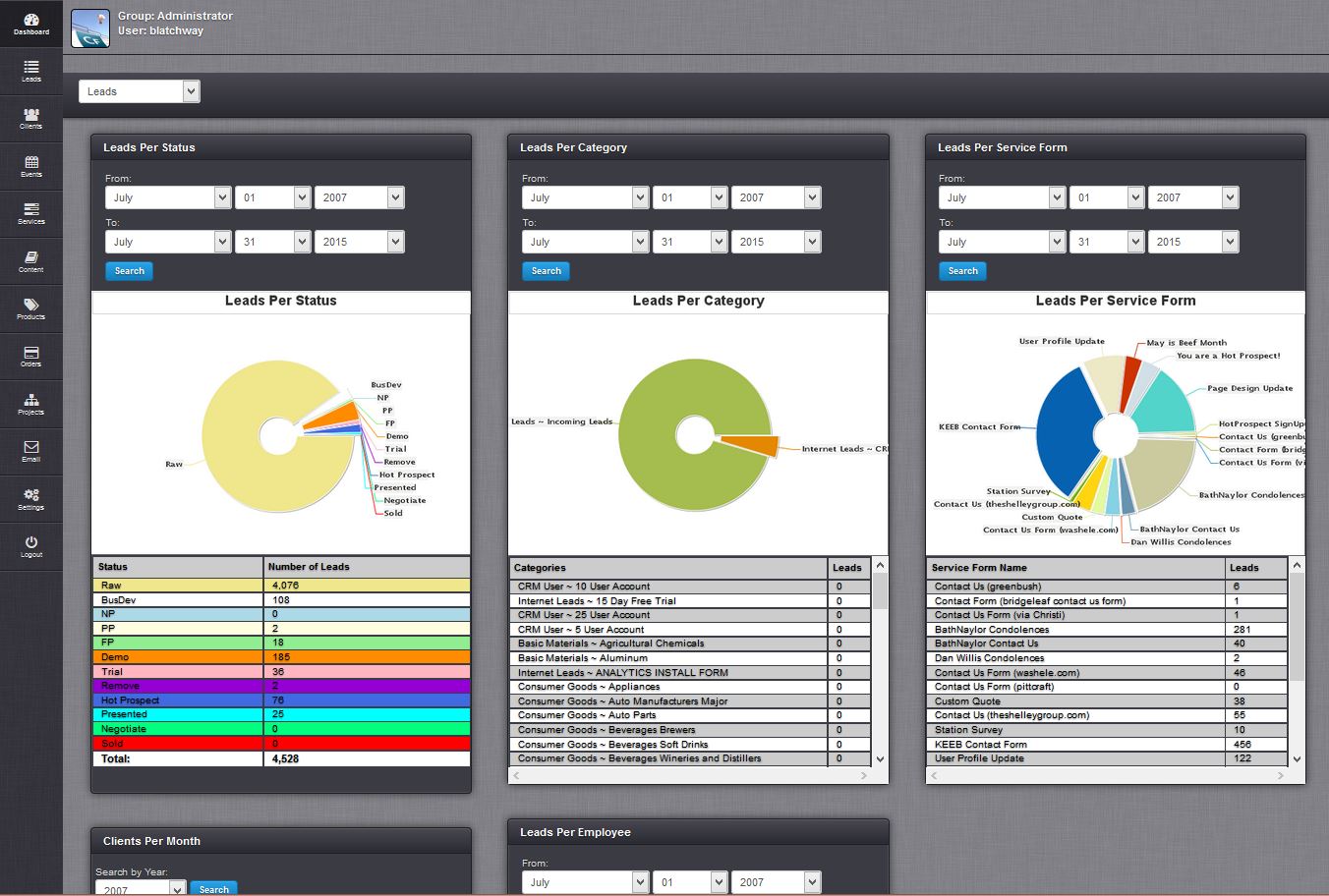Click the Service Form Name column header
Screen dimensions: 1329x896
pos(1075,568)
